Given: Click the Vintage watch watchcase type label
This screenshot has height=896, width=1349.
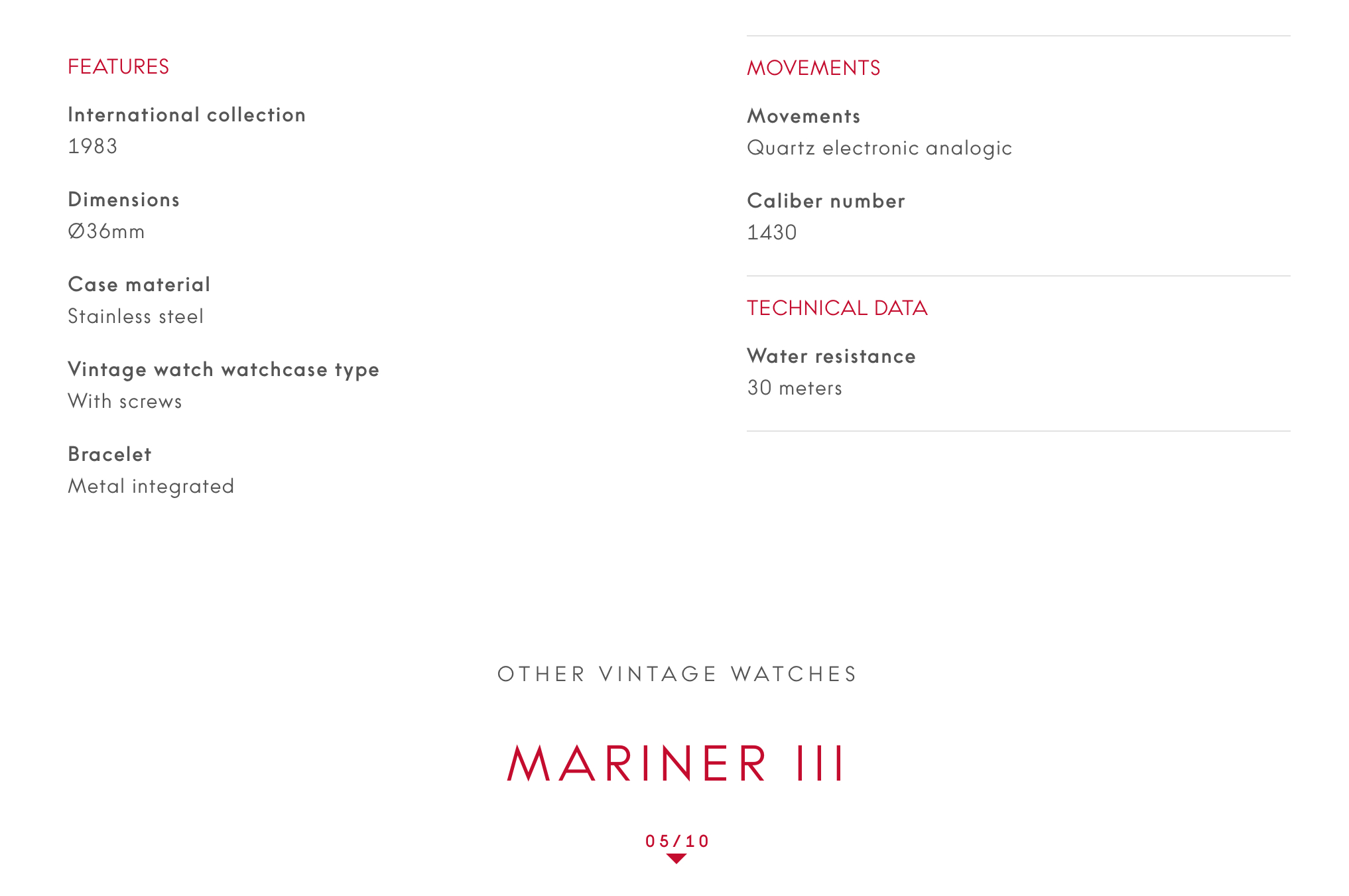Looking at the screenshot, I should [224, 369].
